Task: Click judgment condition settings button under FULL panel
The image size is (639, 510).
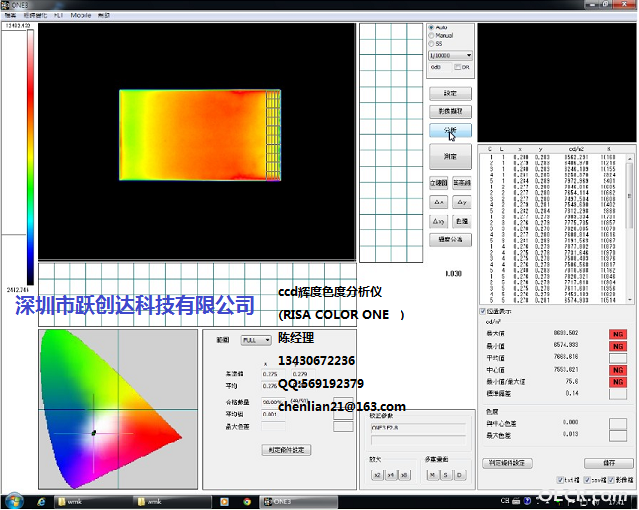Action: (x=286, y=450)
